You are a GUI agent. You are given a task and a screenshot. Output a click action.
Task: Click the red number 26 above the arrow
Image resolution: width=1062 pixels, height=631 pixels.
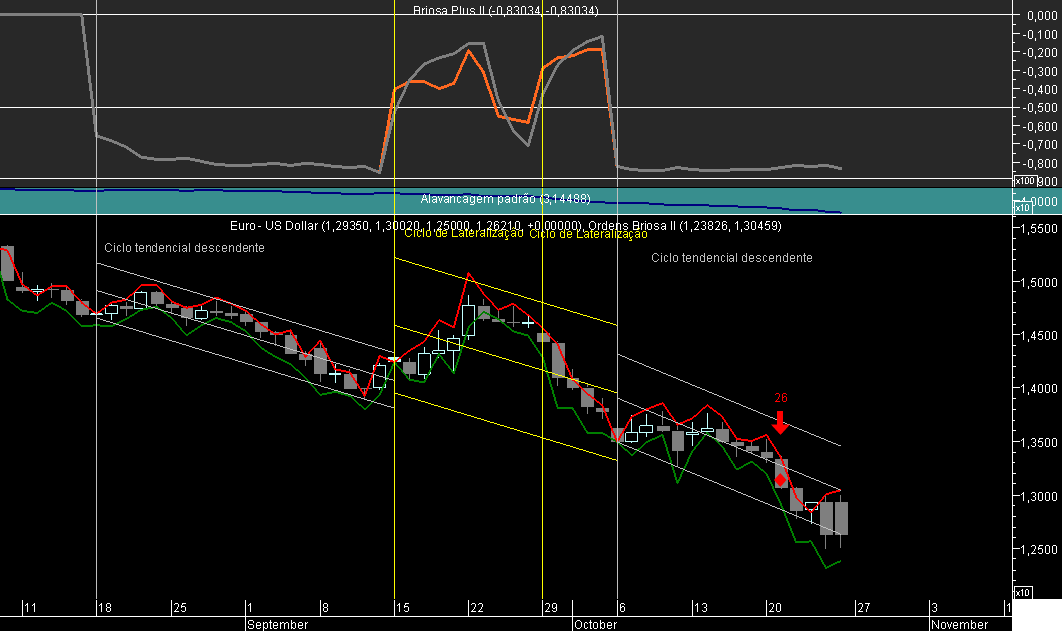click(x=781, y=398)
